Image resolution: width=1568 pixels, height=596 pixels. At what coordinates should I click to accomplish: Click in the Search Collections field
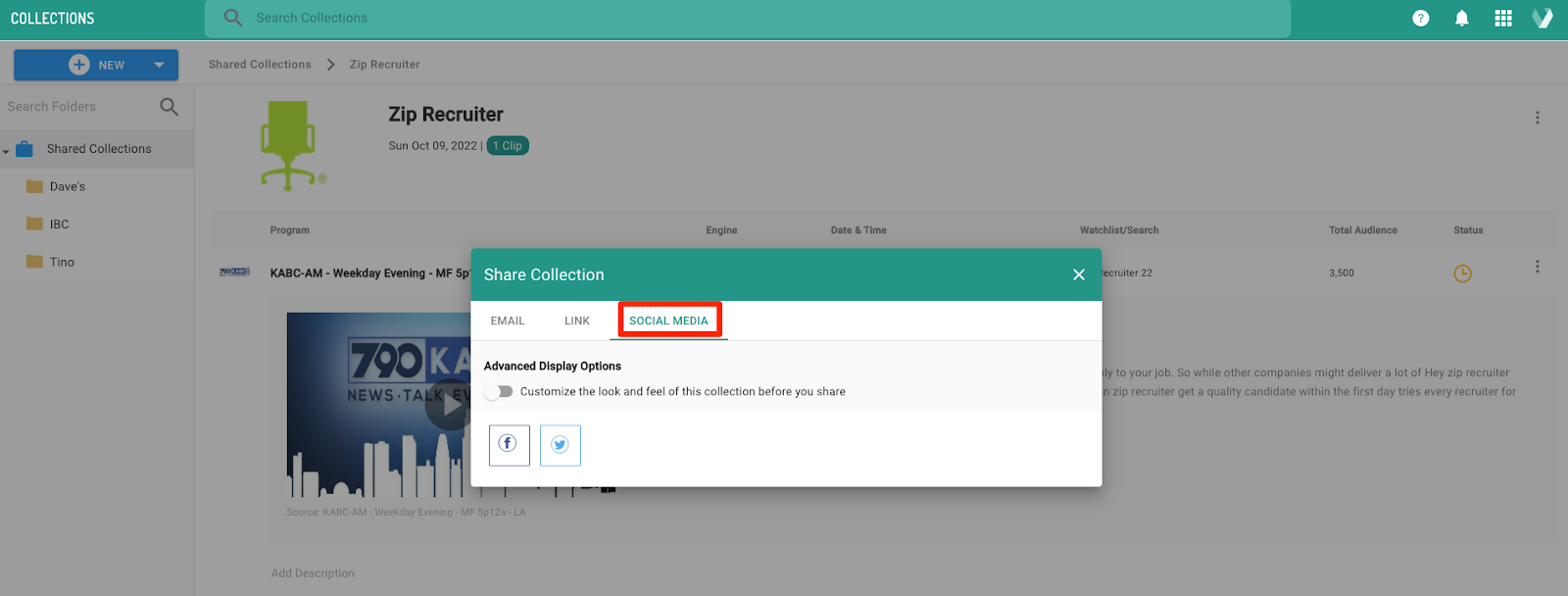[748, 18]
